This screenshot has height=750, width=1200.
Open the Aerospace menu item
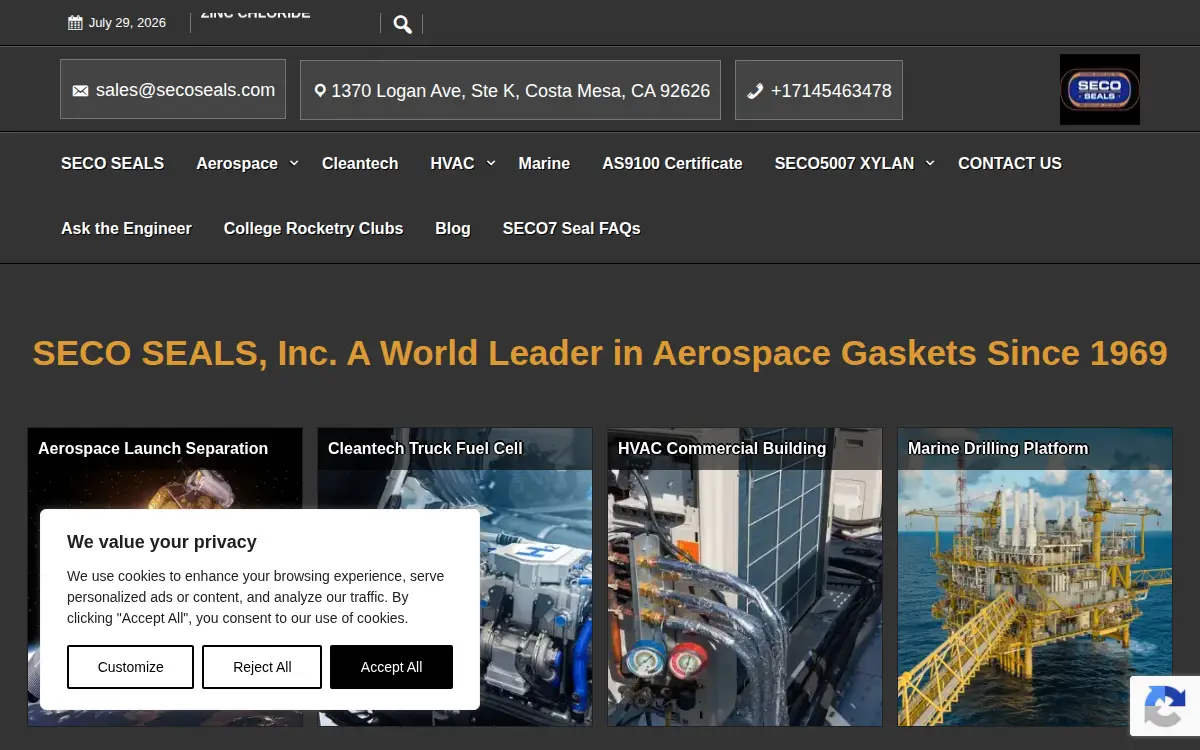(237, 163)
